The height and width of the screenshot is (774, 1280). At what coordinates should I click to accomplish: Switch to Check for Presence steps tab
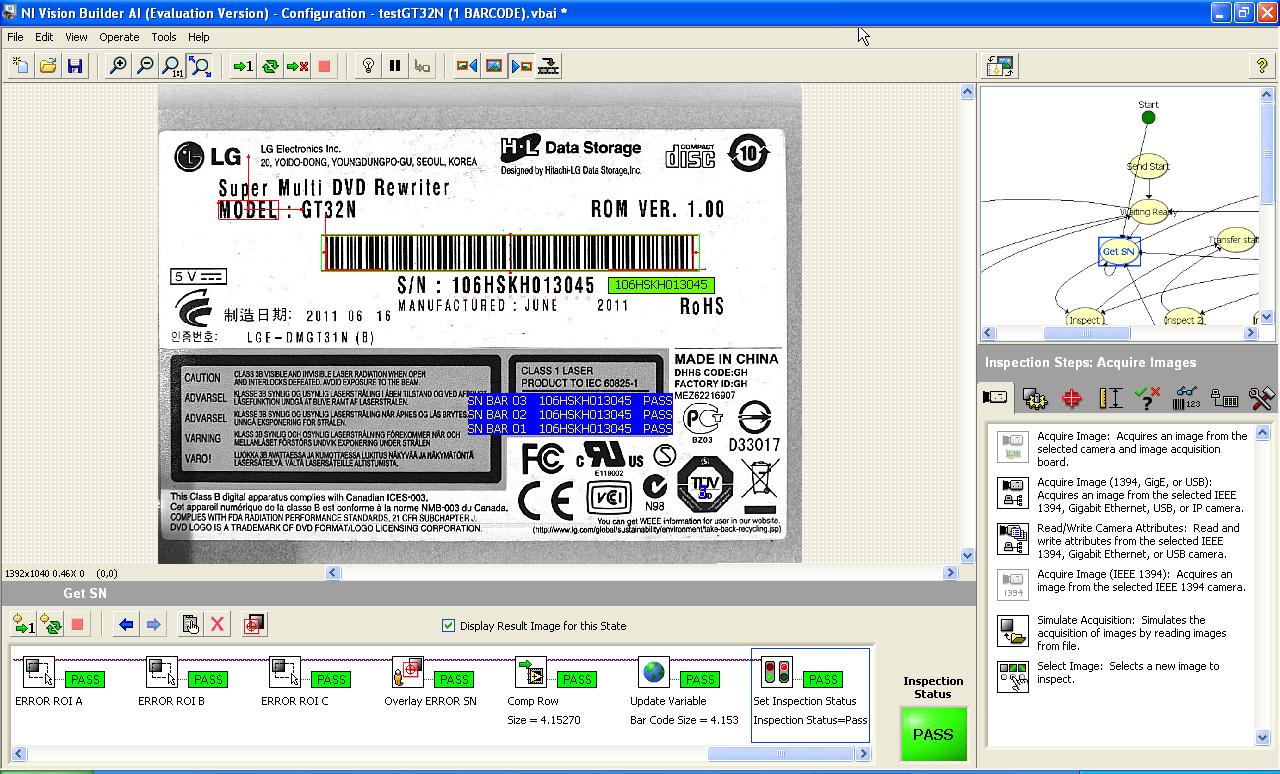click(x=1148, y=398)
